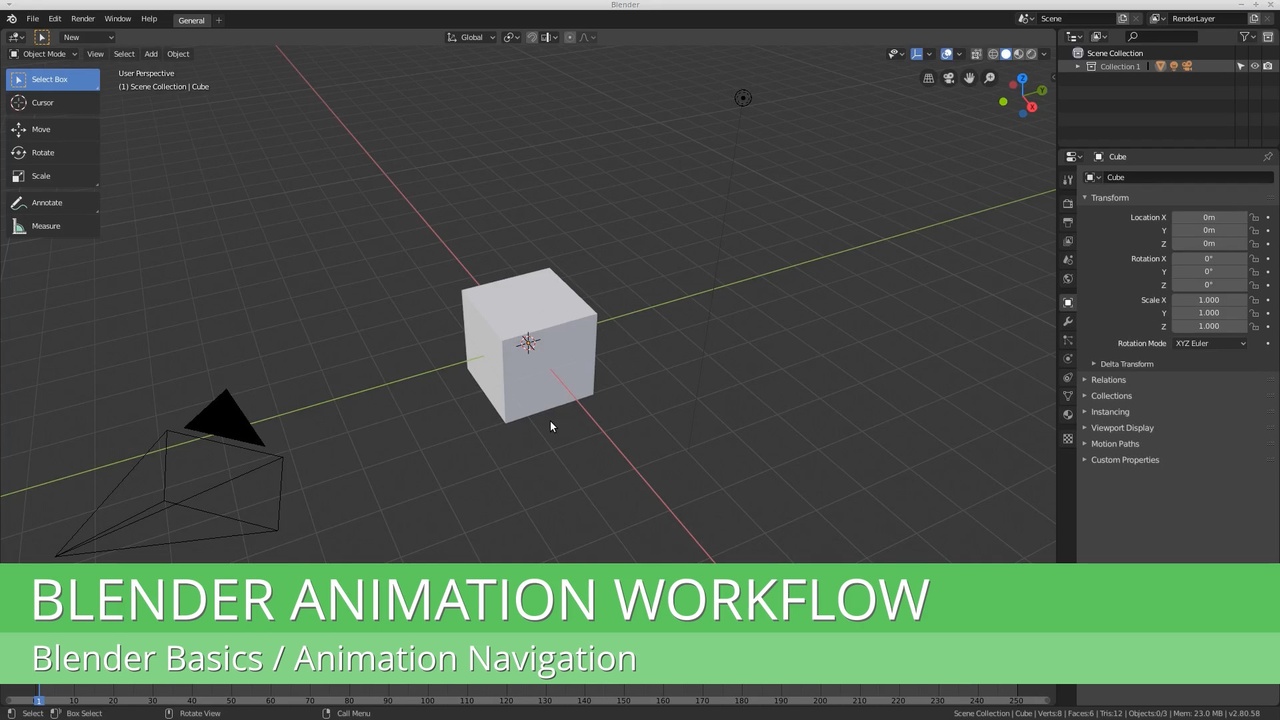Add a new workspace tab
1280x720 pixels.
219,20
